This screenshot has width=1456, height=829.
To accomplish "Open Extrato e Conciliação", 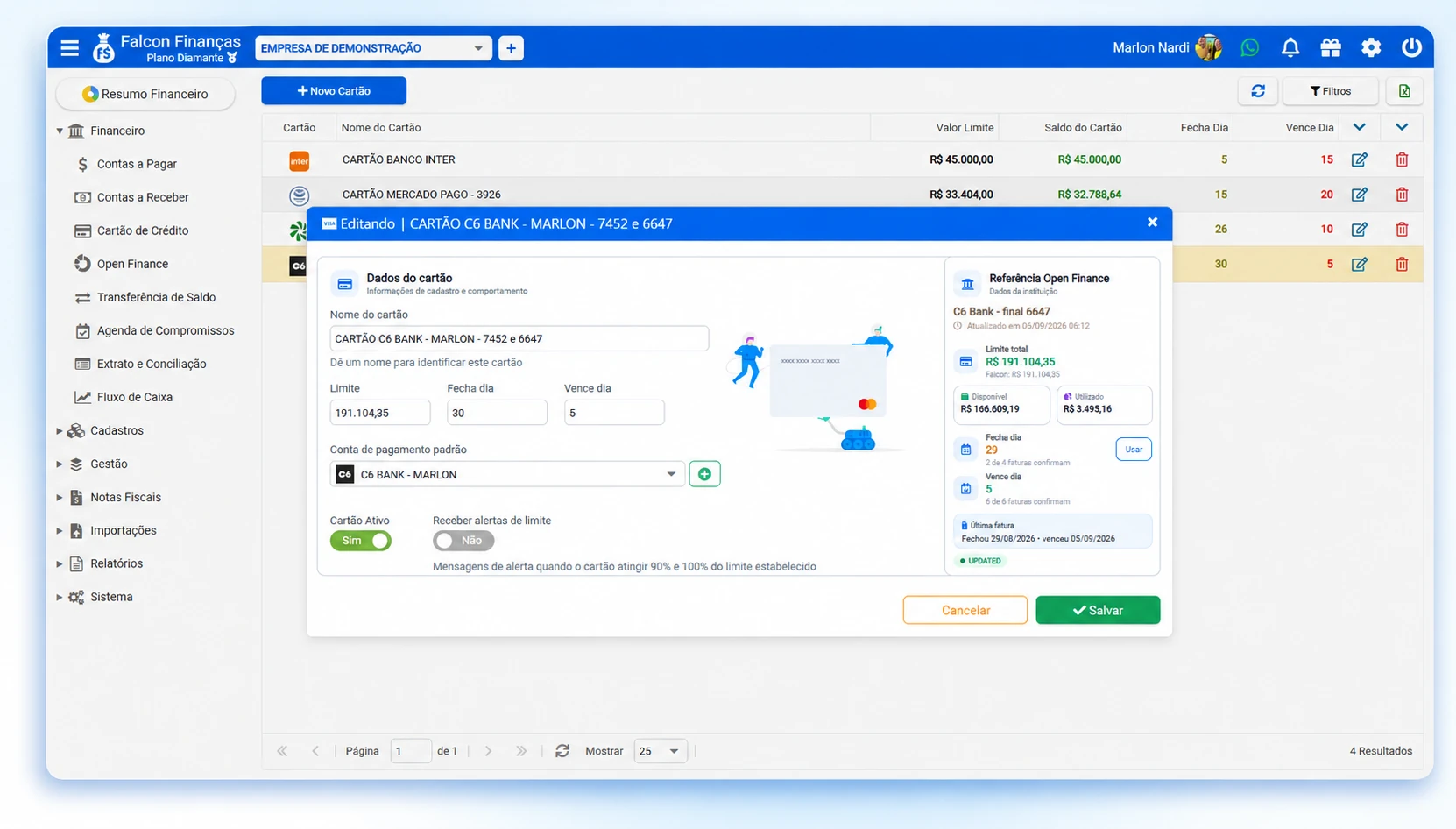I will (152, 364).
